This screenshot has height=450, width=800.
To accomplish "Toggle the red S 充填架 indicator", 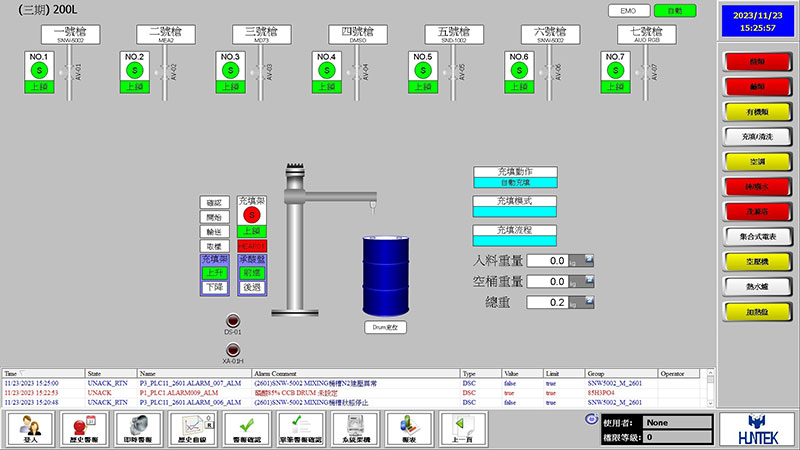I will point(252,214).
